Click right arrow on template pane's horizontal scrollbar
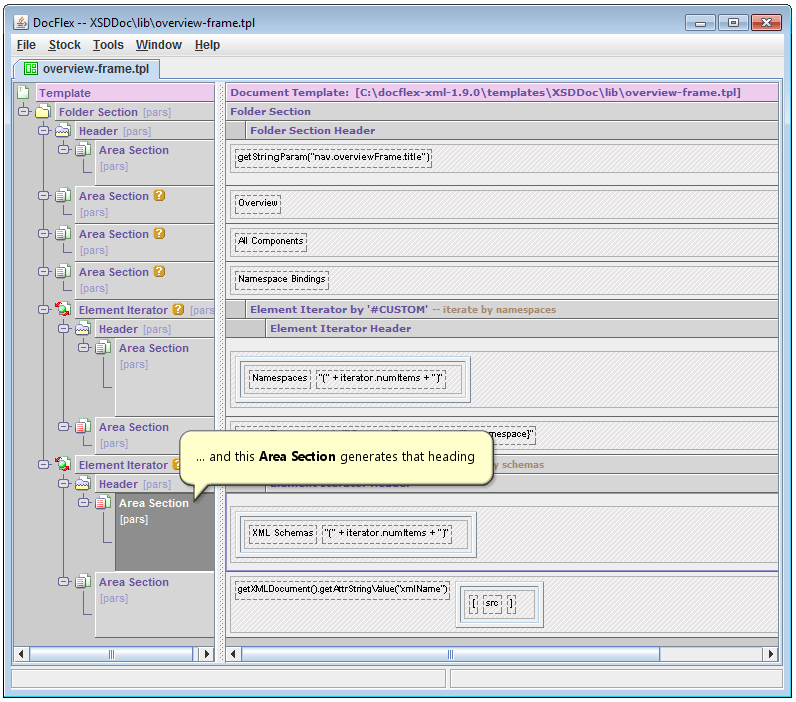The image size is (796, 702). point(770,654)
